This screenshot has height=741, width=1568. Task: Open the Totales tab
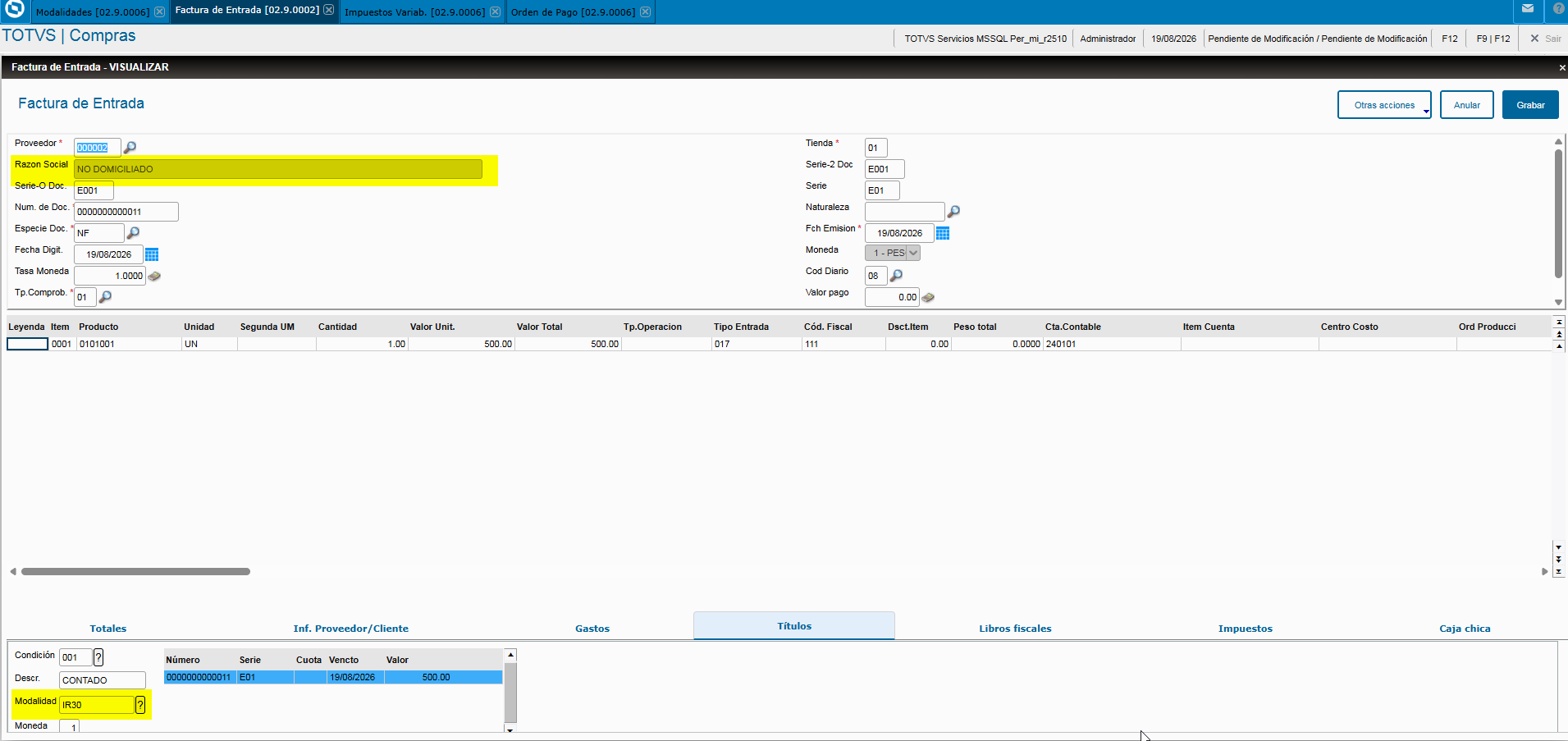[x=108, y=629]
